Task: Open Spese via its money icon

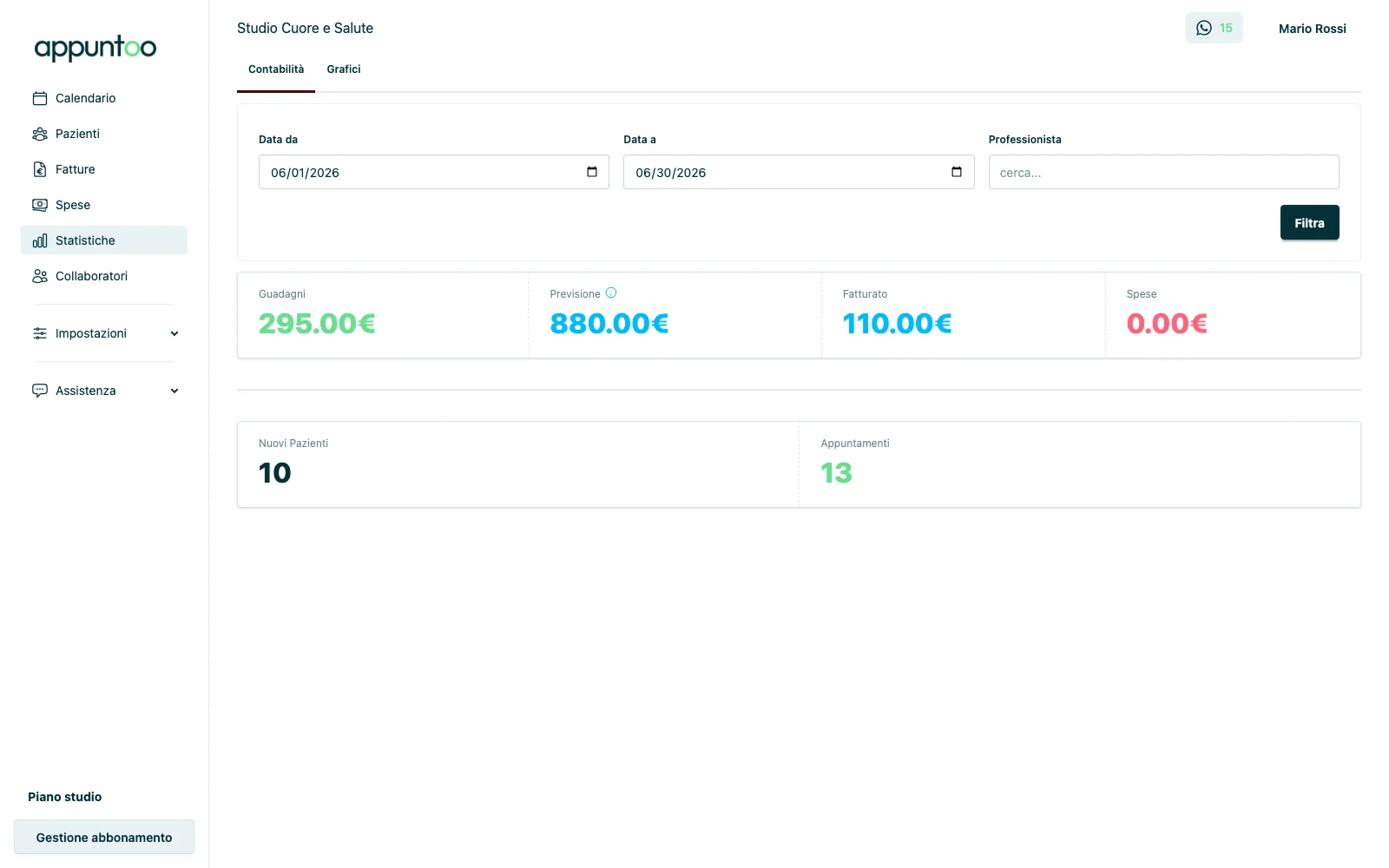Action: [x=40, y=205]
